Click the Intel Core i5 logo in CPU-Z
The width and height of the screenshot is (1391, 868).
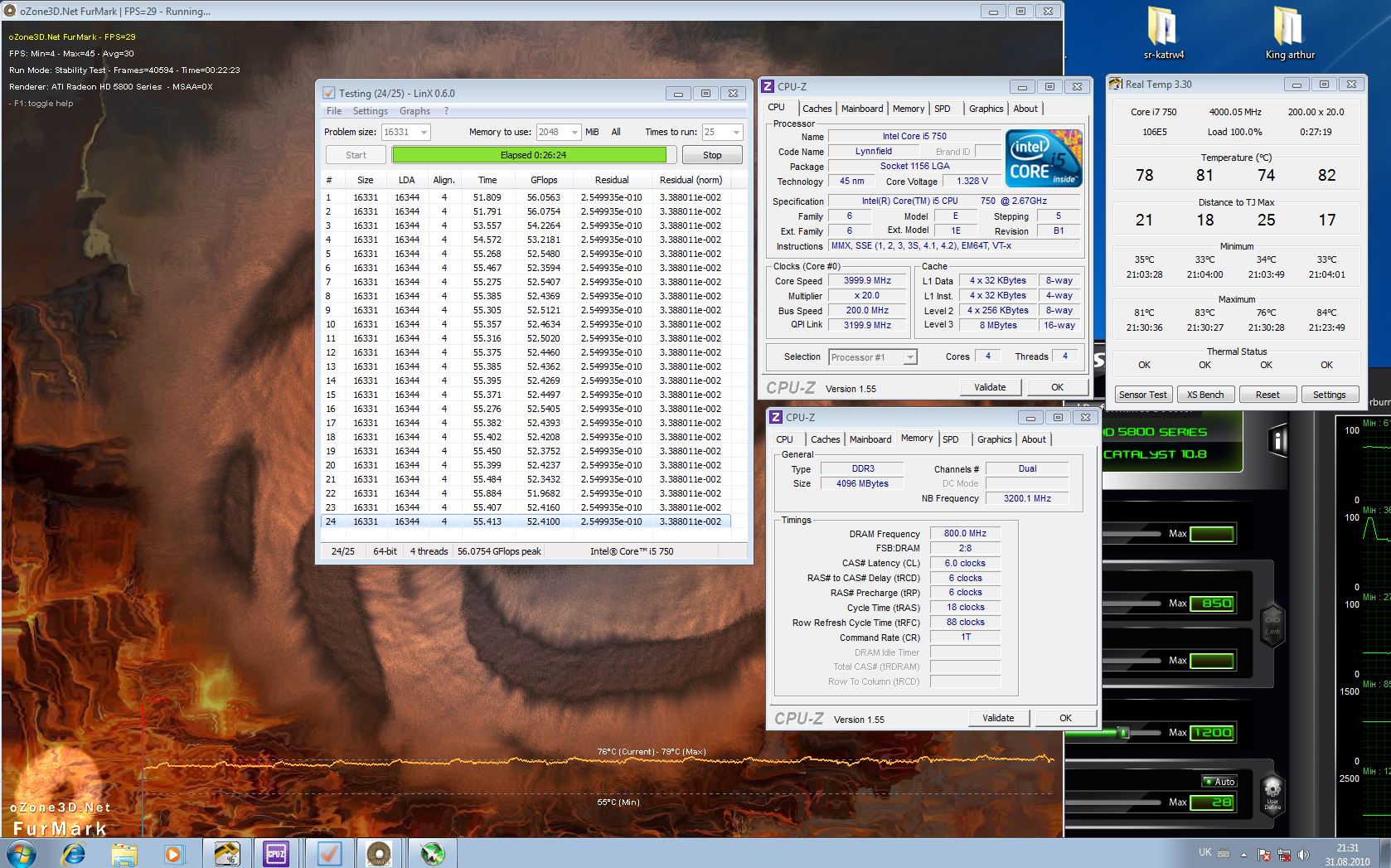[x=1044, y=157]
